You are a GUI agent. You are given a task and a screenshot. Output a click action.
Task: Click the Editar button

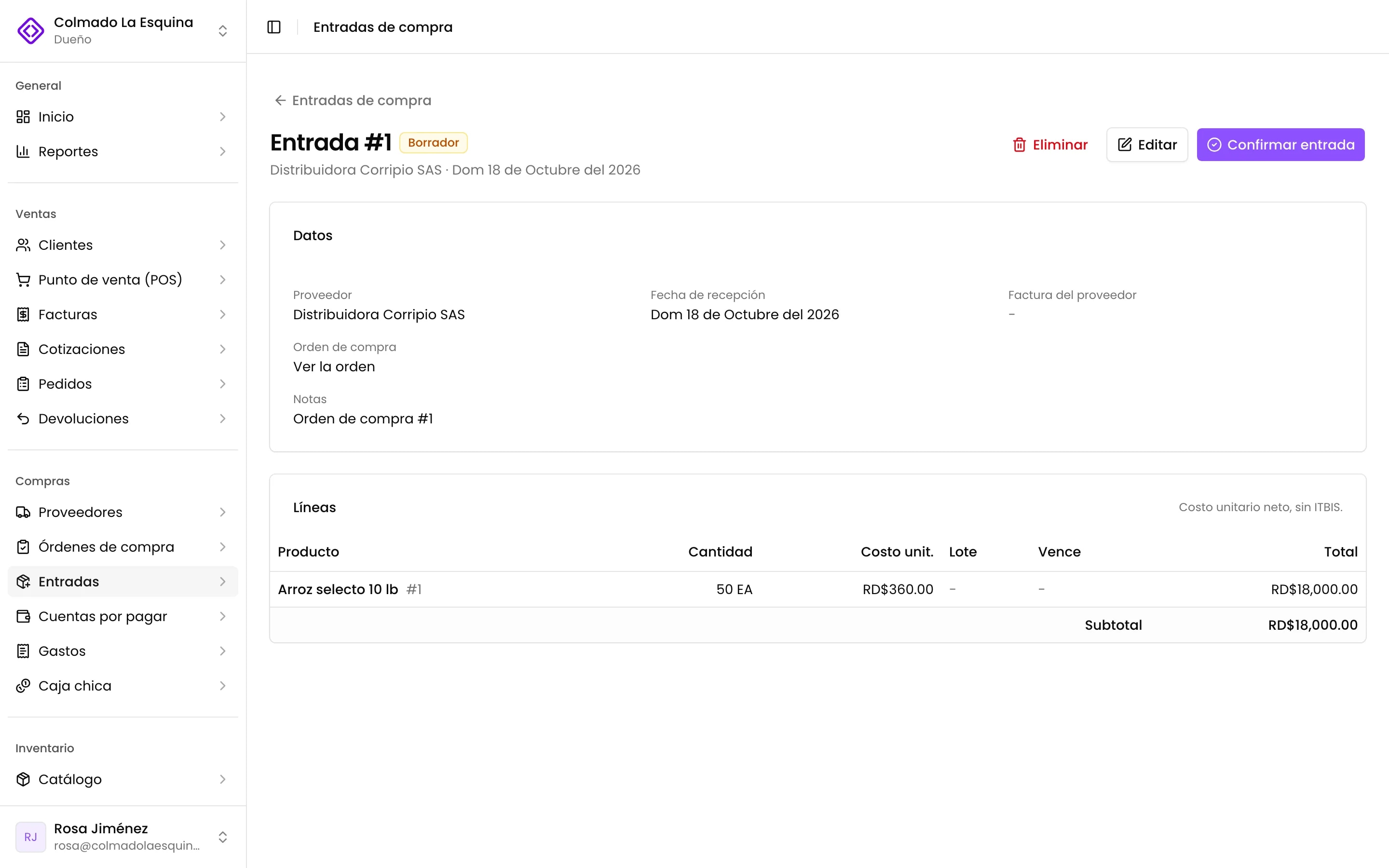click(1147, 145)
